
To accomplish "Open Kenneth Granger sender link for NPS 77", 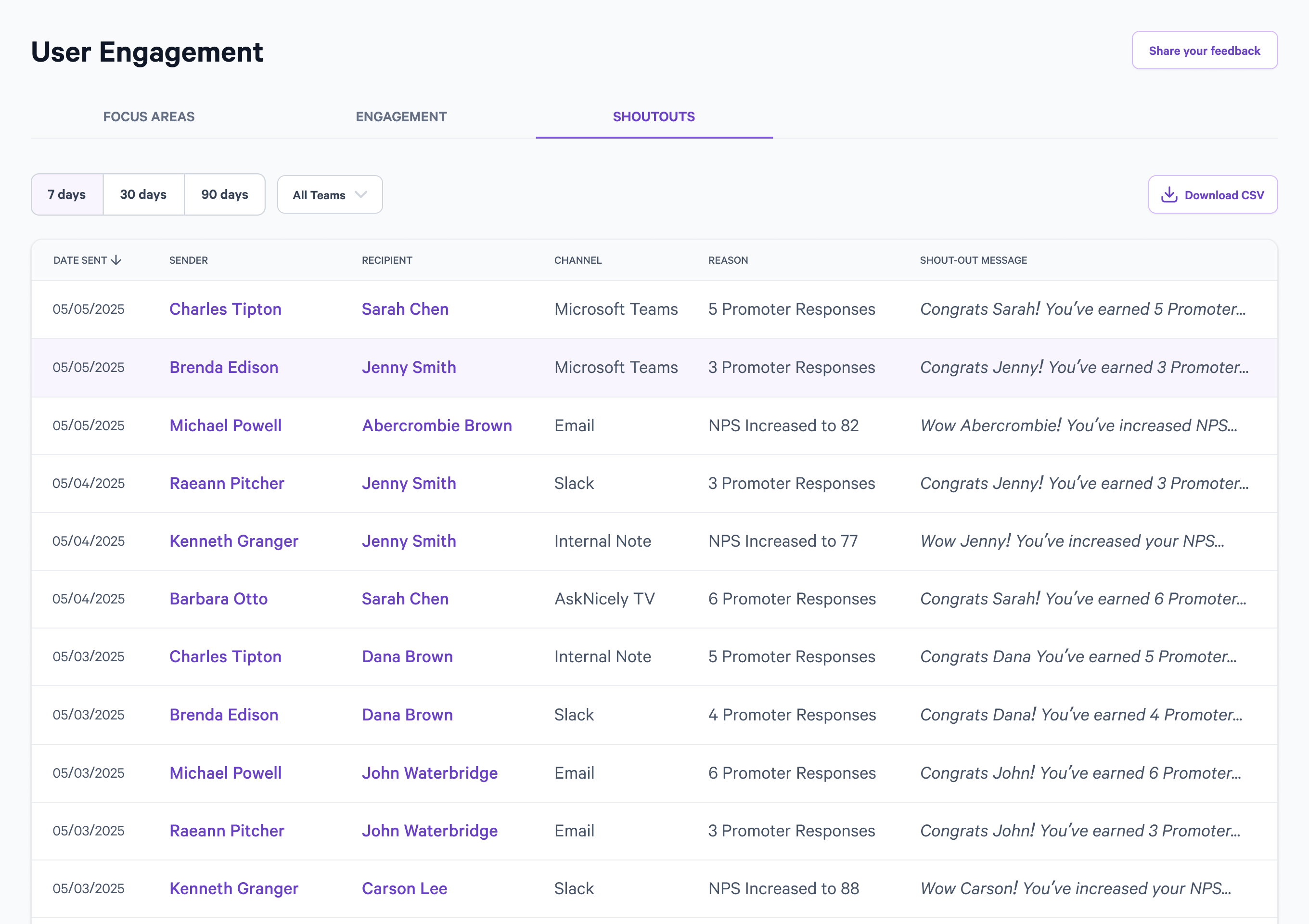I will [x=234, y=541].
